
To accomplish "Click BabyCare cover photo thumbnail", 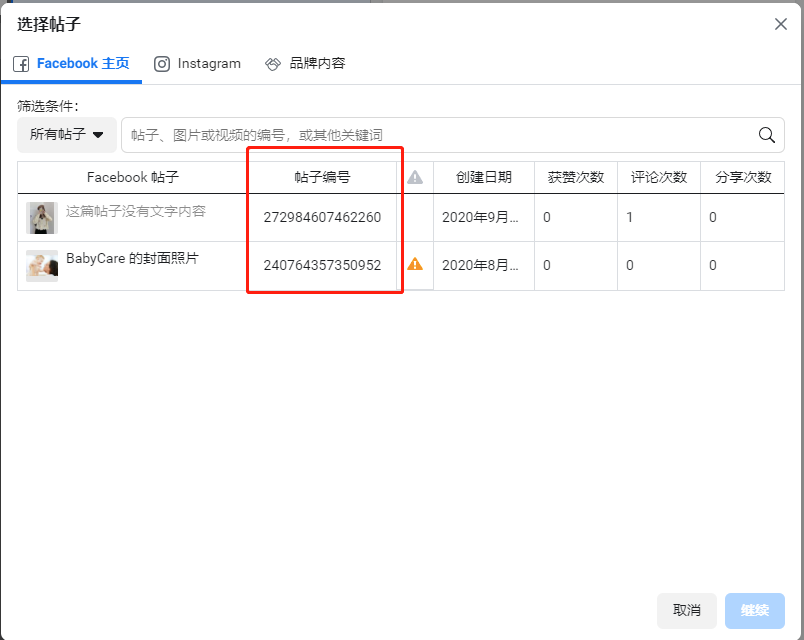I will click(42, 265).
